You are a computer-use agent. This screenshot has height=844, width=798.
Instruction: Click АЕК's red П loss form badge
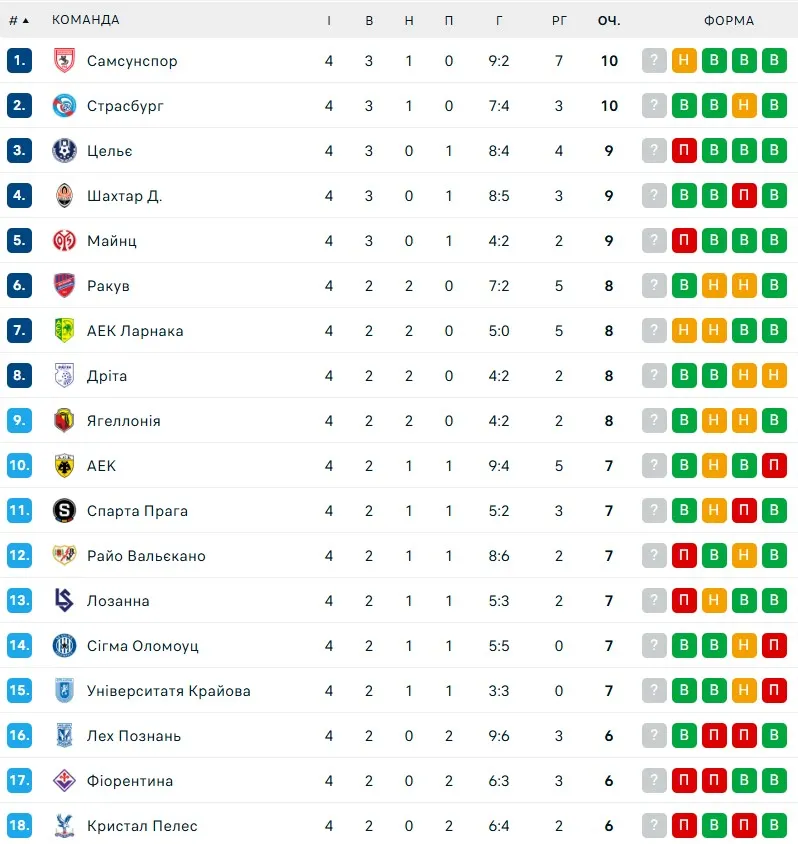(x=773, y=466)
